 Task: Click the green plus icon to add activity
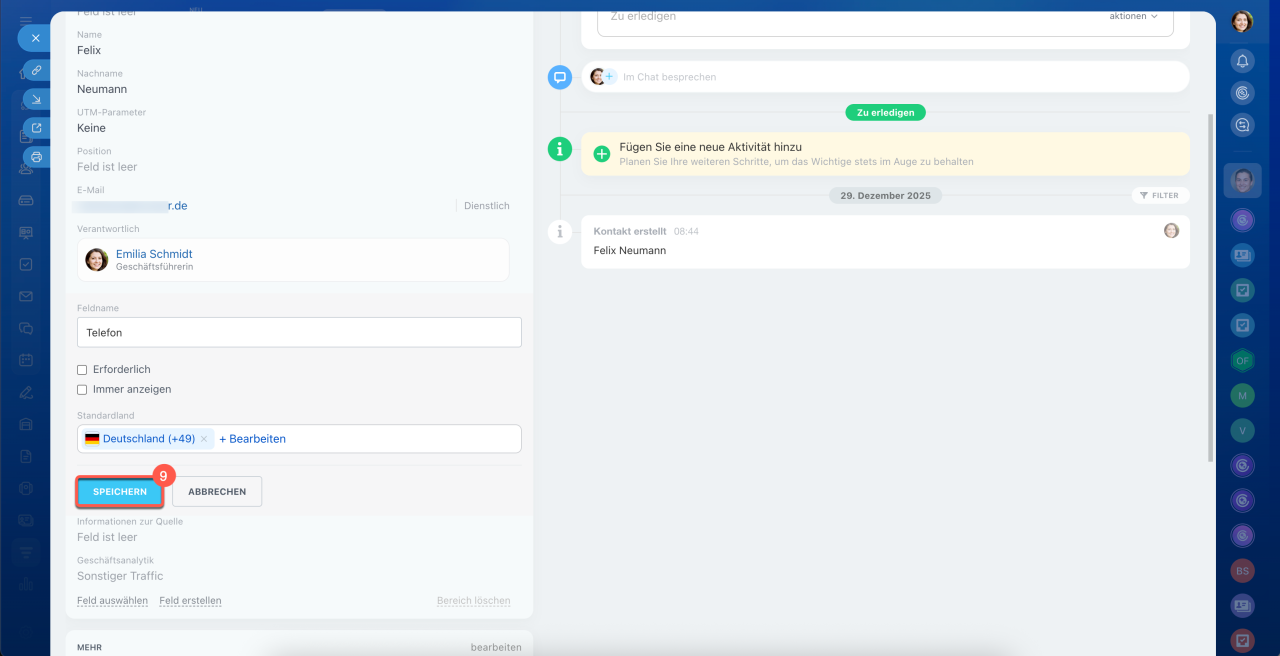pyautogui.click(x=602, y=154)
